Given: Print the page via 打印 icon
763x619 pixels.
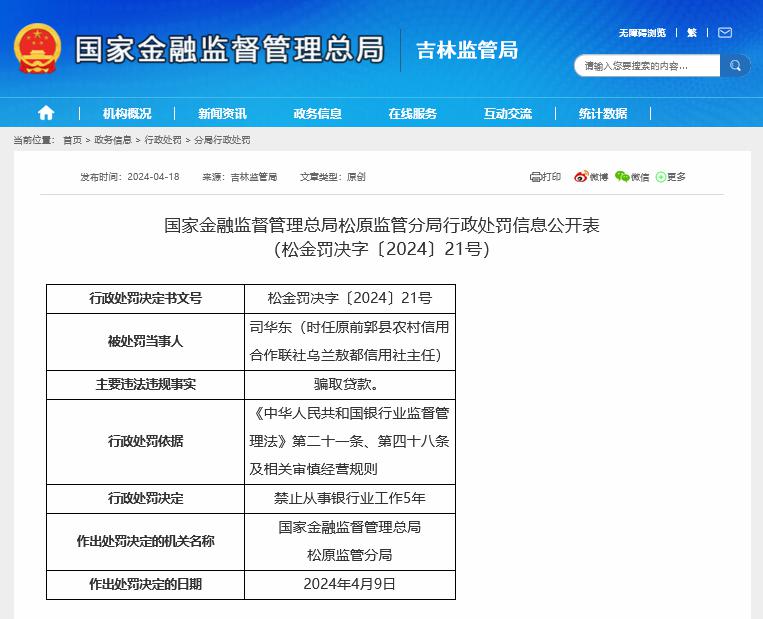Looking at the screenshot, I should click(x=545, y=177).
